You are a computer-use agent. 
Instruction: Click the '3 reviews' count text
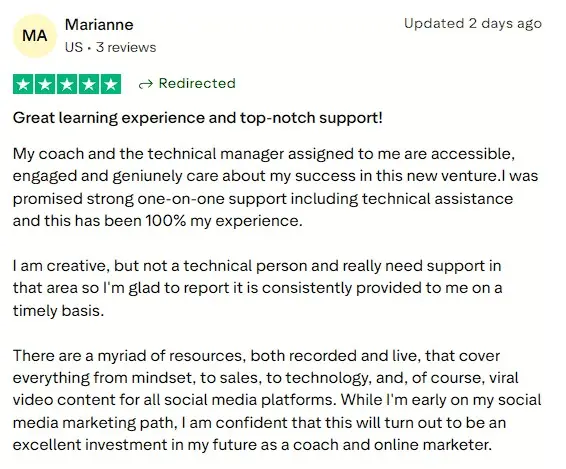(x=126, y=47)
